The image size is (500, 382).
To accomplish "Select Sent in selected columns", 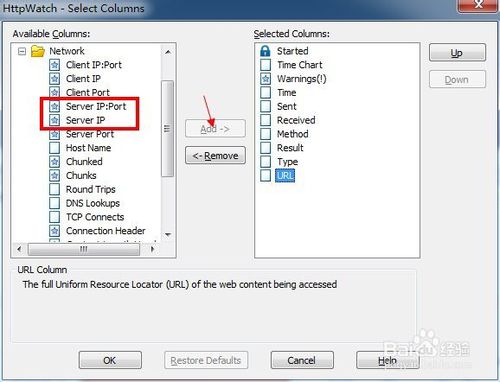I will coord(287,106).
